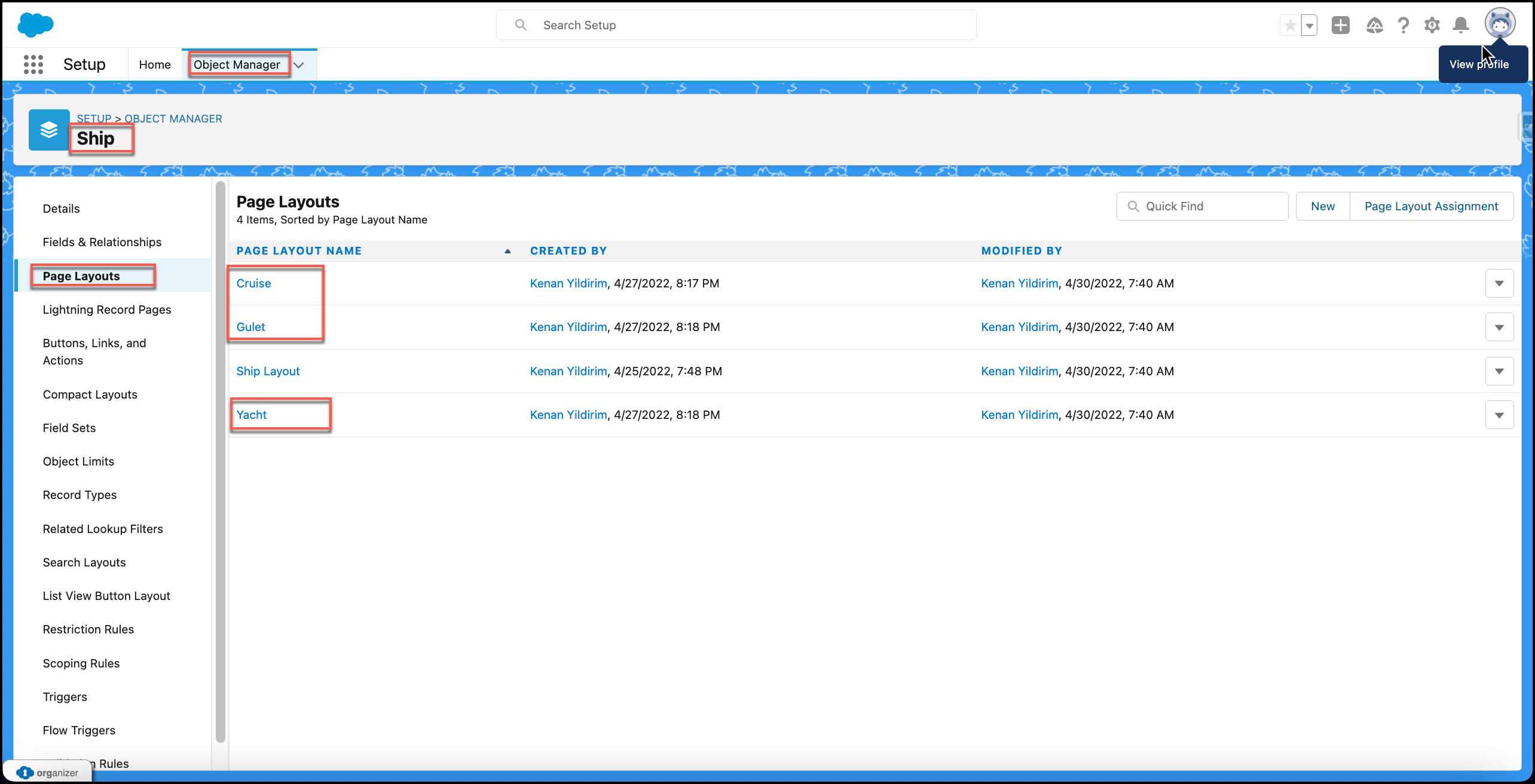The image size is (1535, 784).
Task: Open Lightning Record Pages in the sidebar
Action: [x=107, y=310]
